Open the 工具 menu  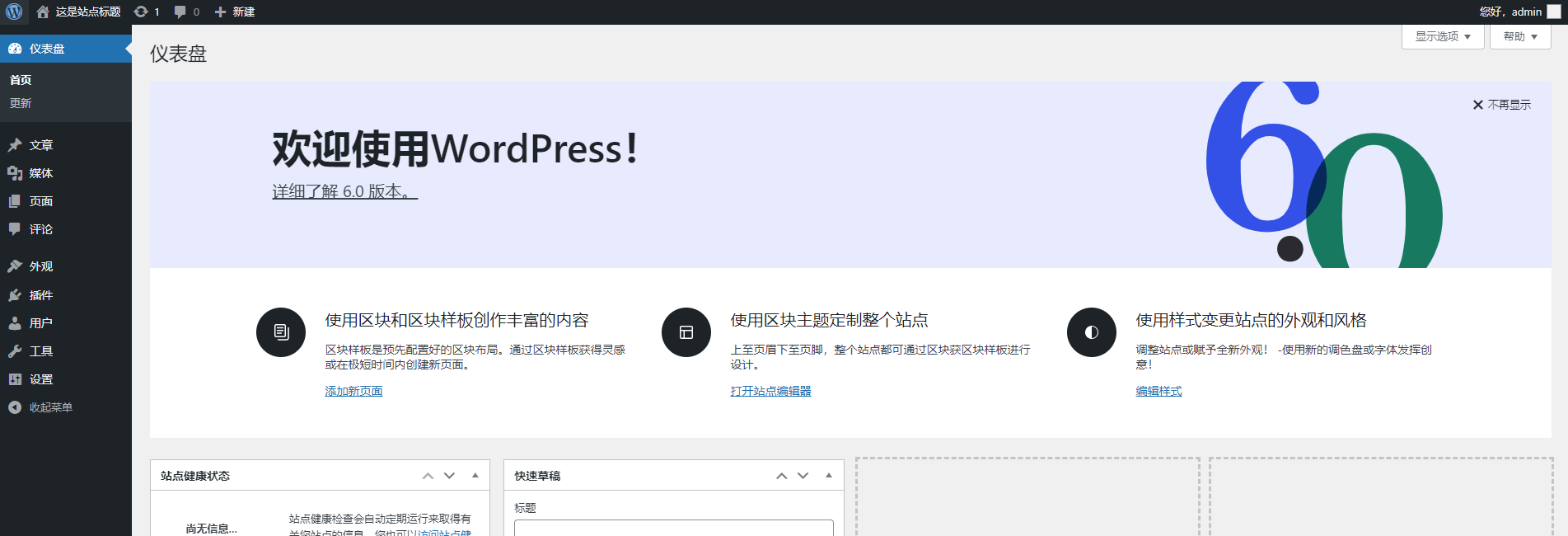(x=66, y=351)
